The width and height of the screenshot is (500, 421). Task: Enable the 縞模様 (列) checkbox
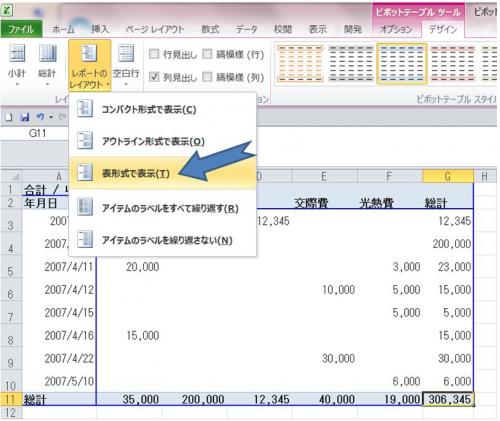[x=207, y=77]
